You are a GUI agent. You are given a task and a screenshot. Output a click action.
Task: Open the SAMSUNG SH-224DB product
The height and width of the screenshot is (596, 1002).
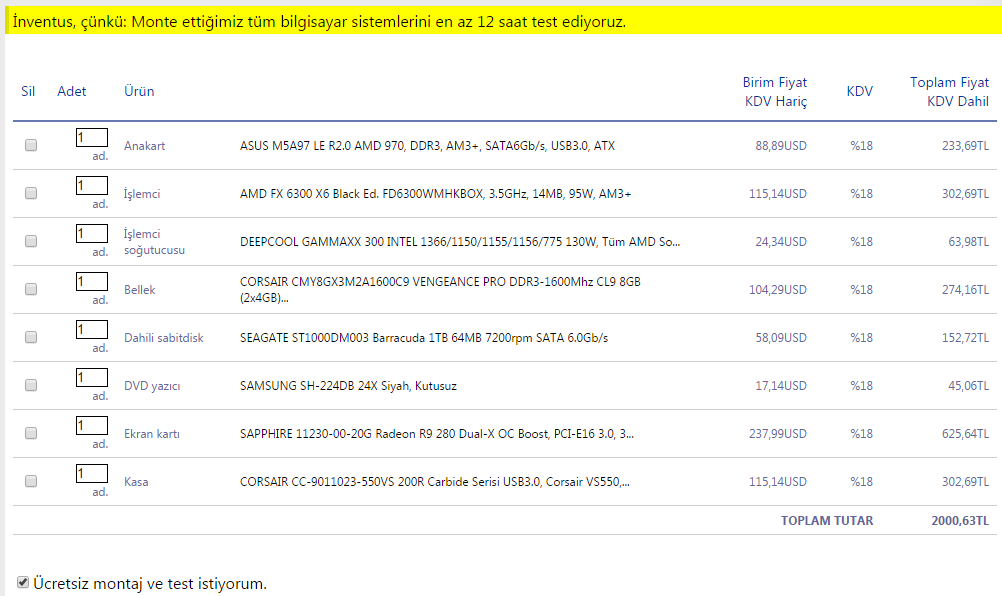[x=348, y=386]
